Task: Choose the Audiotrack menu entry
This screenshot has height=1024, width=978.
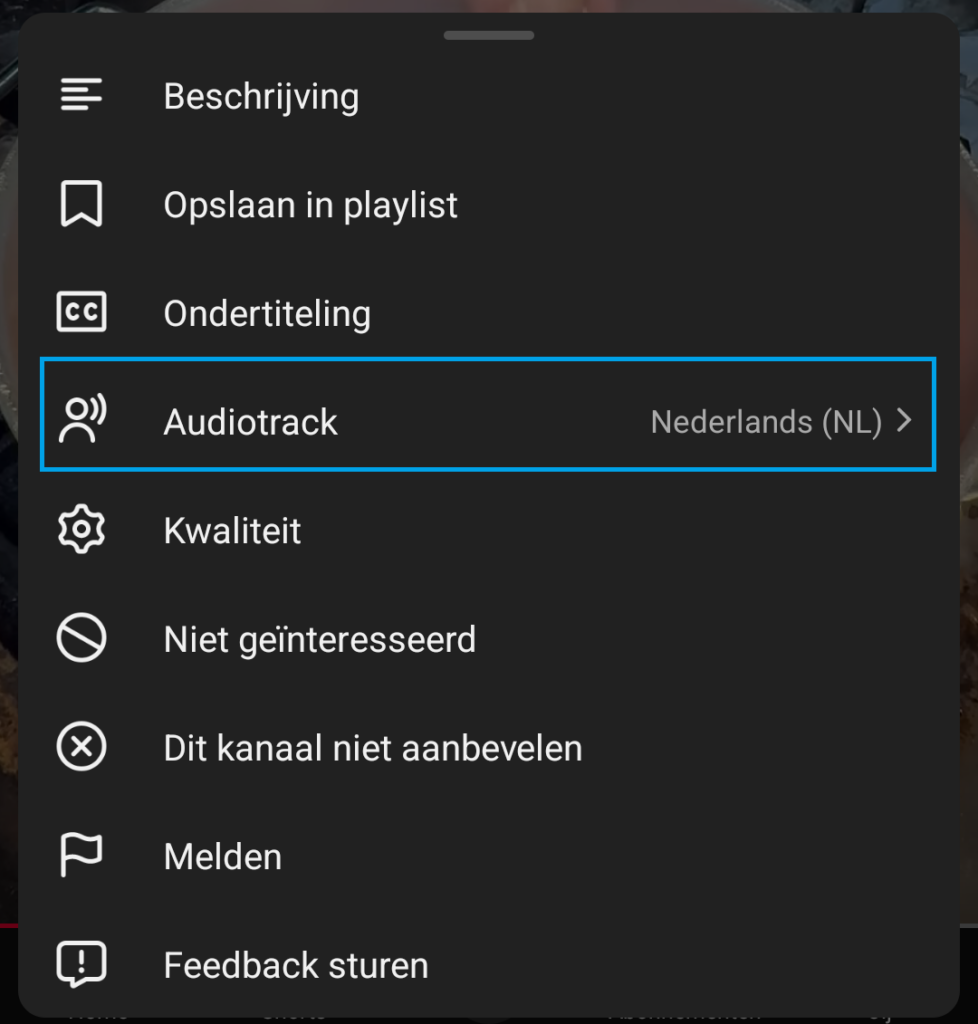Action: 251,422
